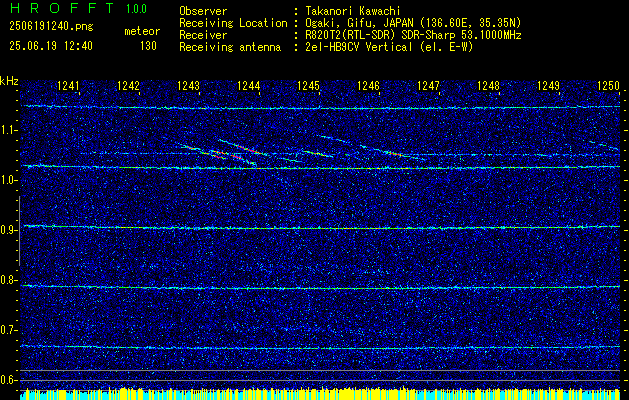
Task: Click the Observer label
Action: [x=203, y=11]
